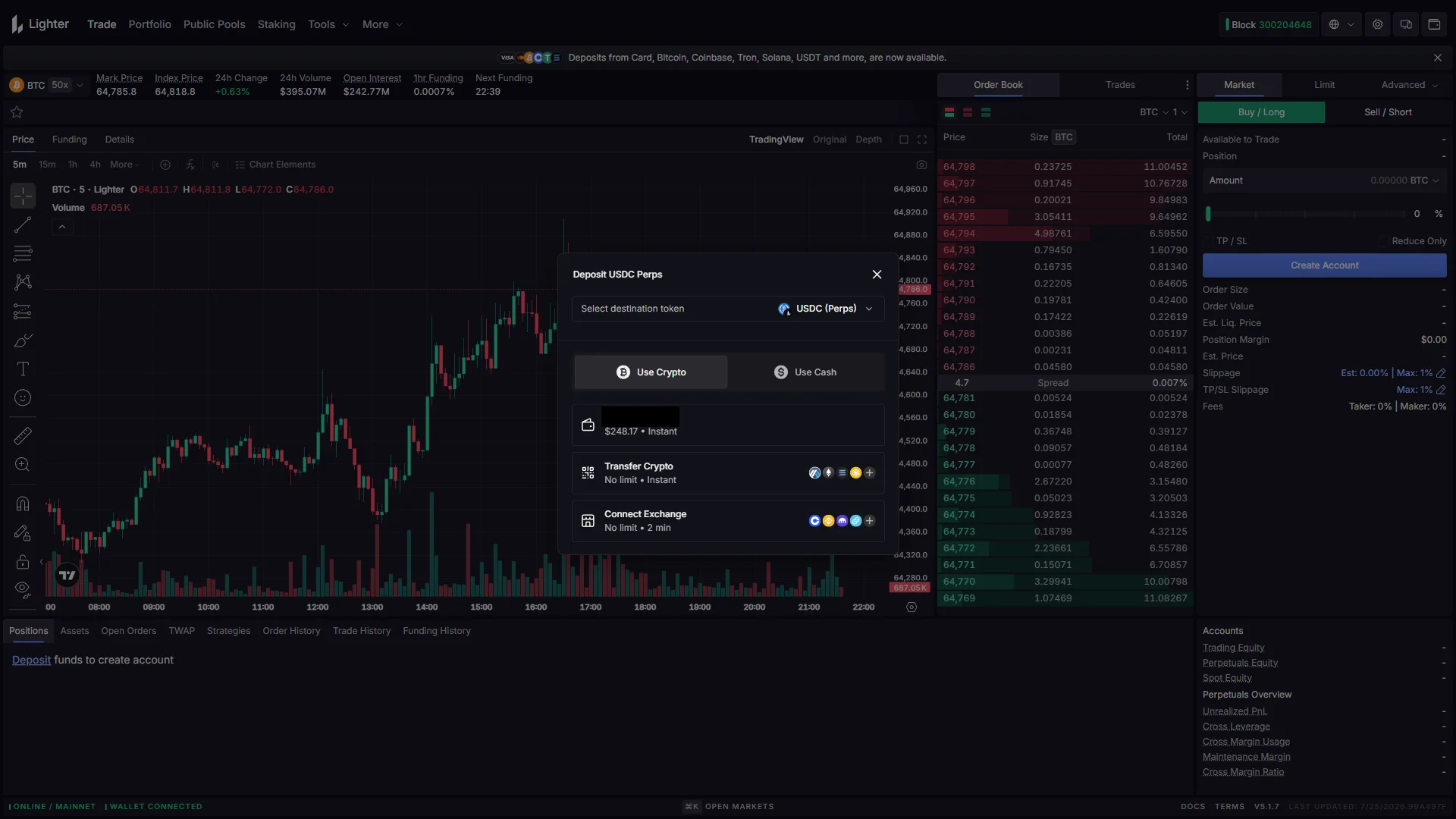Screen dimensions: 1456x819
Task: Open the Portfolio page
Action: [150, 24]
